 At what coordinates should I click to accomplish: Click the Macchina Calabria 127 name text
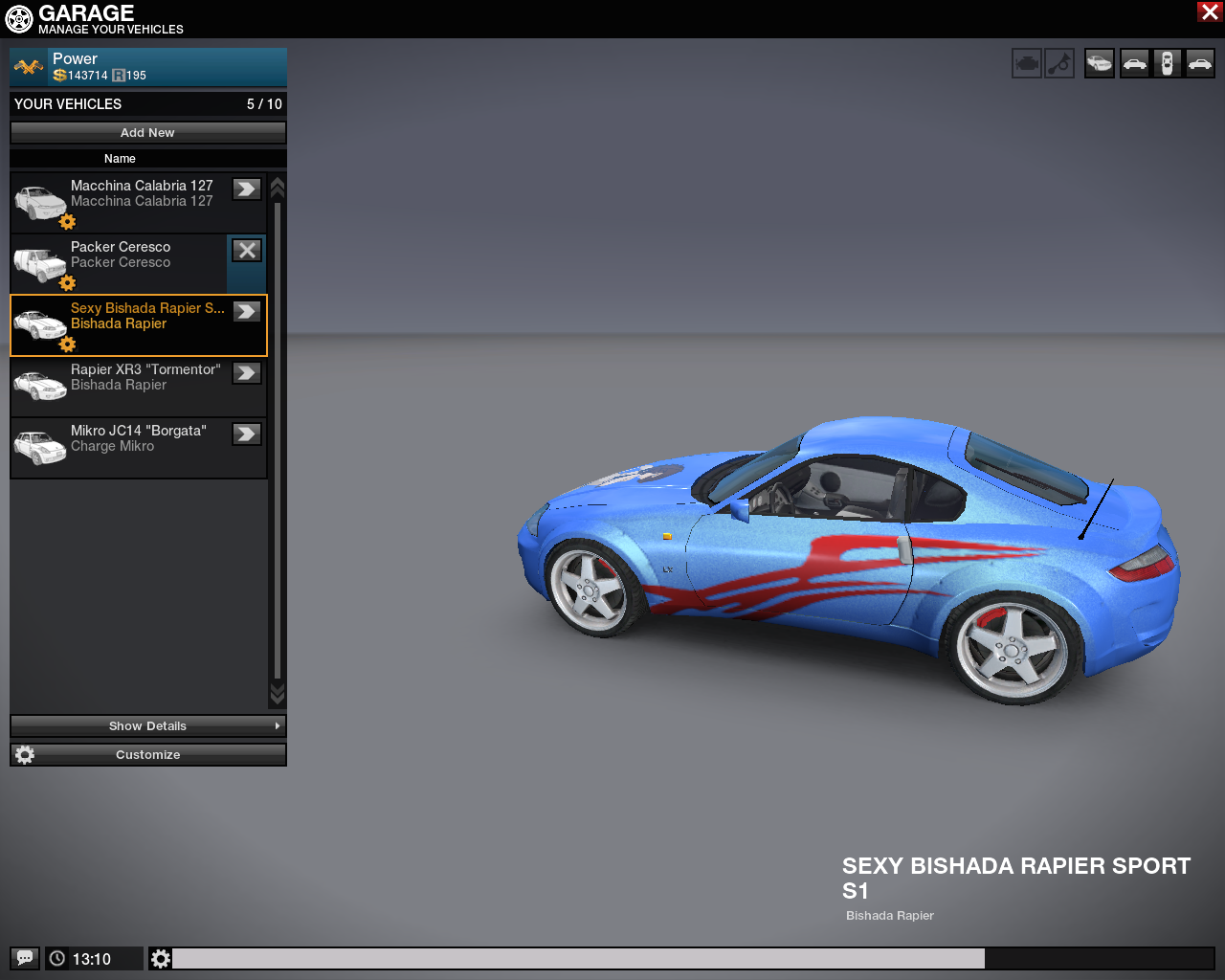[x=142, y=186]
